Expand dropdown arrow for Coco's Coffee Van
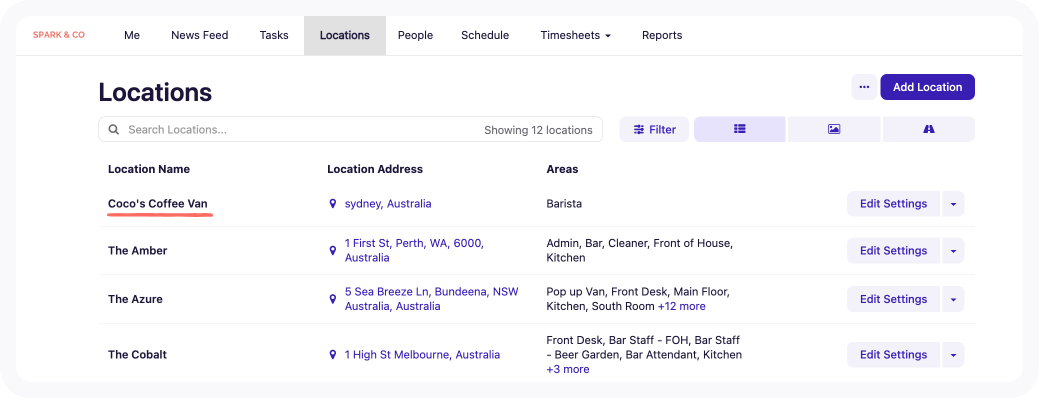Viewport: 1039px width, 398px height. (953, 204)
